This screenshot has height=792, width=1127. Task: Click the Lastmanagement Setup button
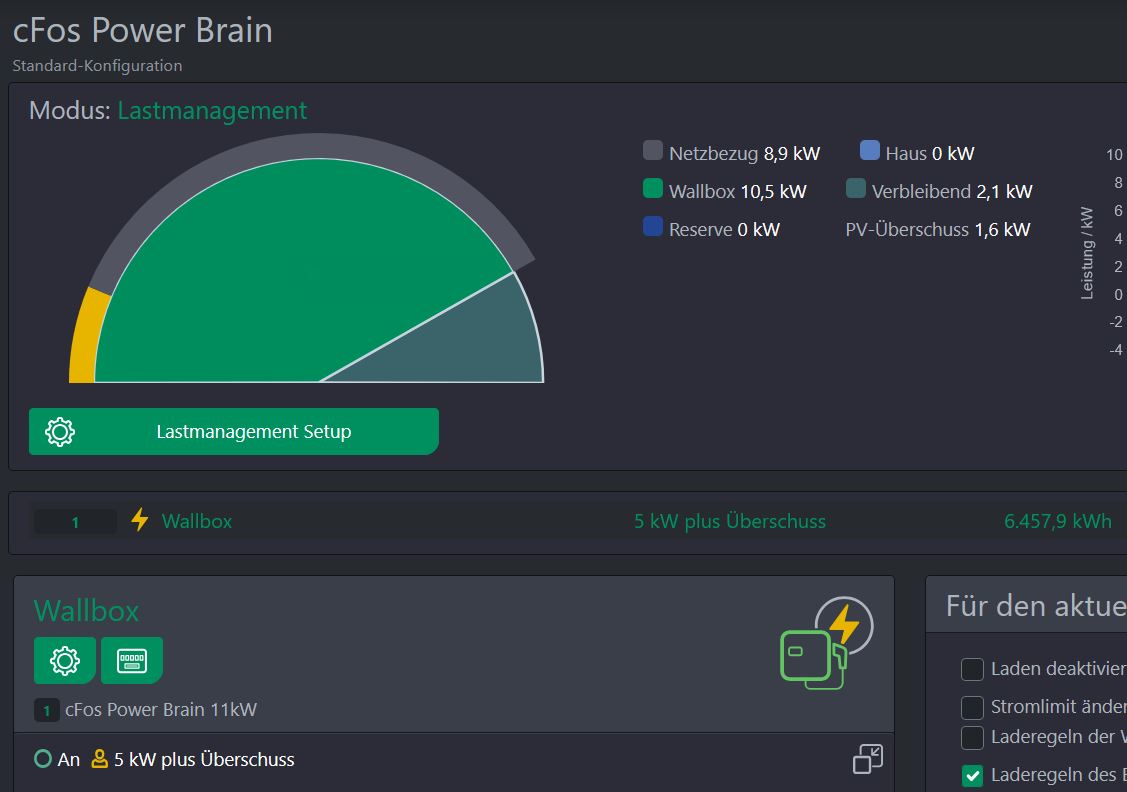click(234, 431)
